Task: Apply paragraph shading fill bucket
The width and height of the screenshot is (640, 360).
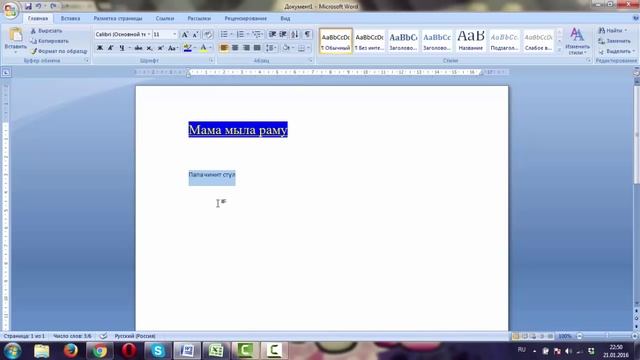Action: (x=286, y=48)
